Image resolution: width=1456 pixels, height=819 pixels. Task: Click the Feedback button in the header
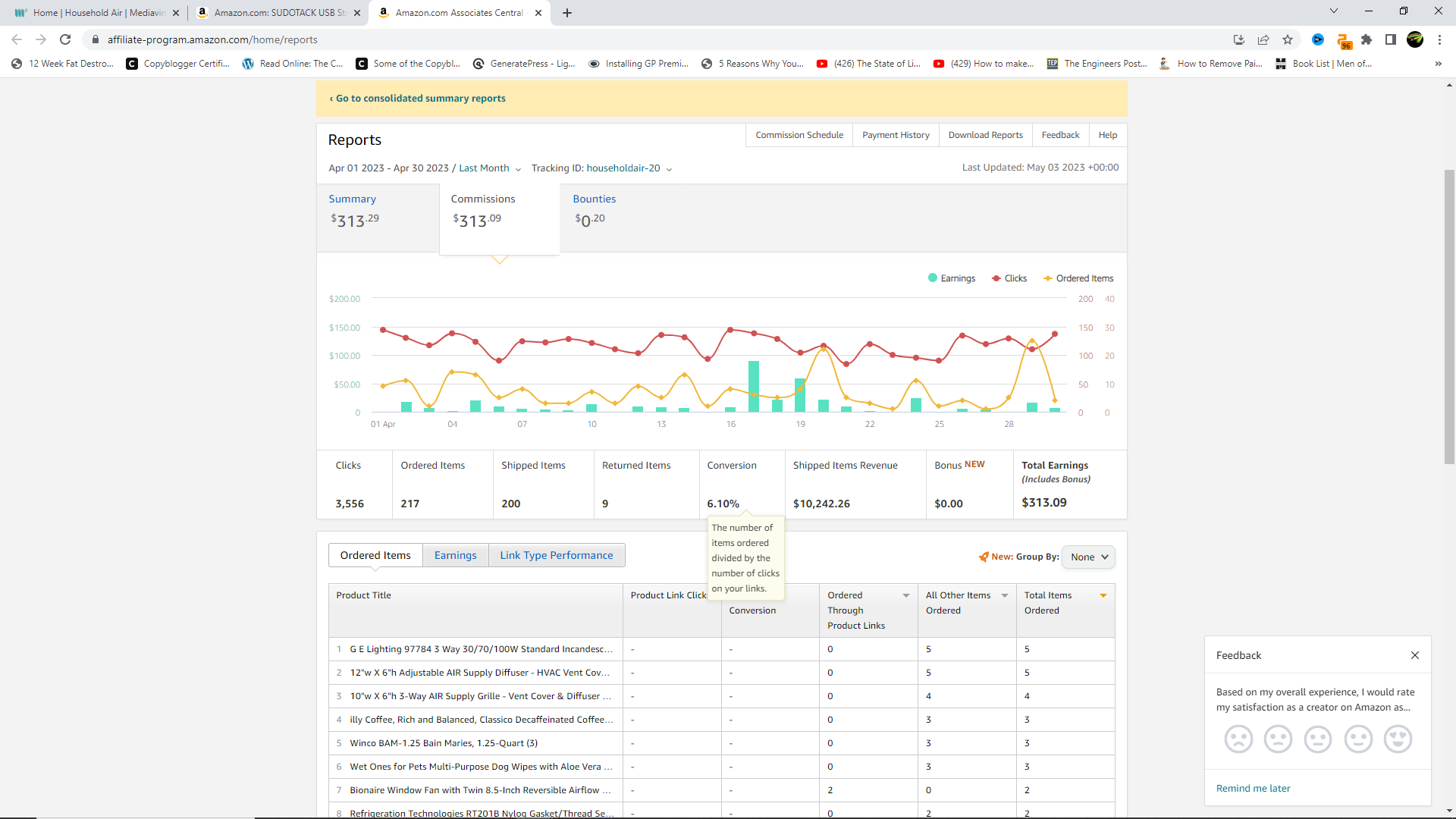pos(1060,135)
